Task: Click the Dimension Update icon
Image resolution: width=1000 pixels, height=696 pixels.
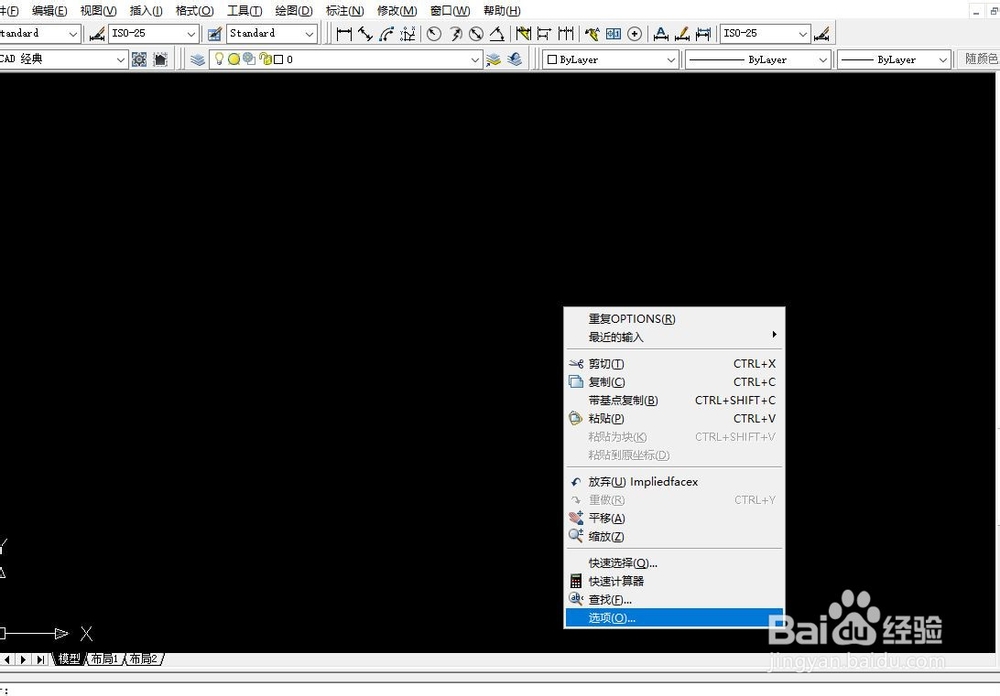Action: [703, 33]
